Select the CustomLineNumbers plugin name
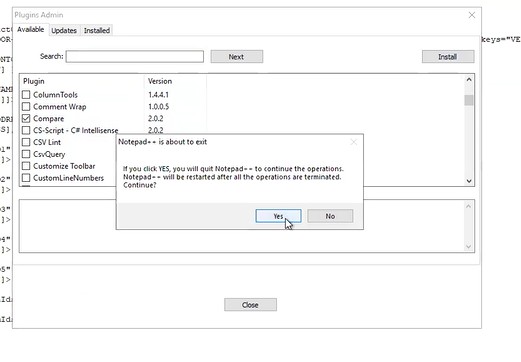This screenshot has height=362, width=521. pos(68,178)
